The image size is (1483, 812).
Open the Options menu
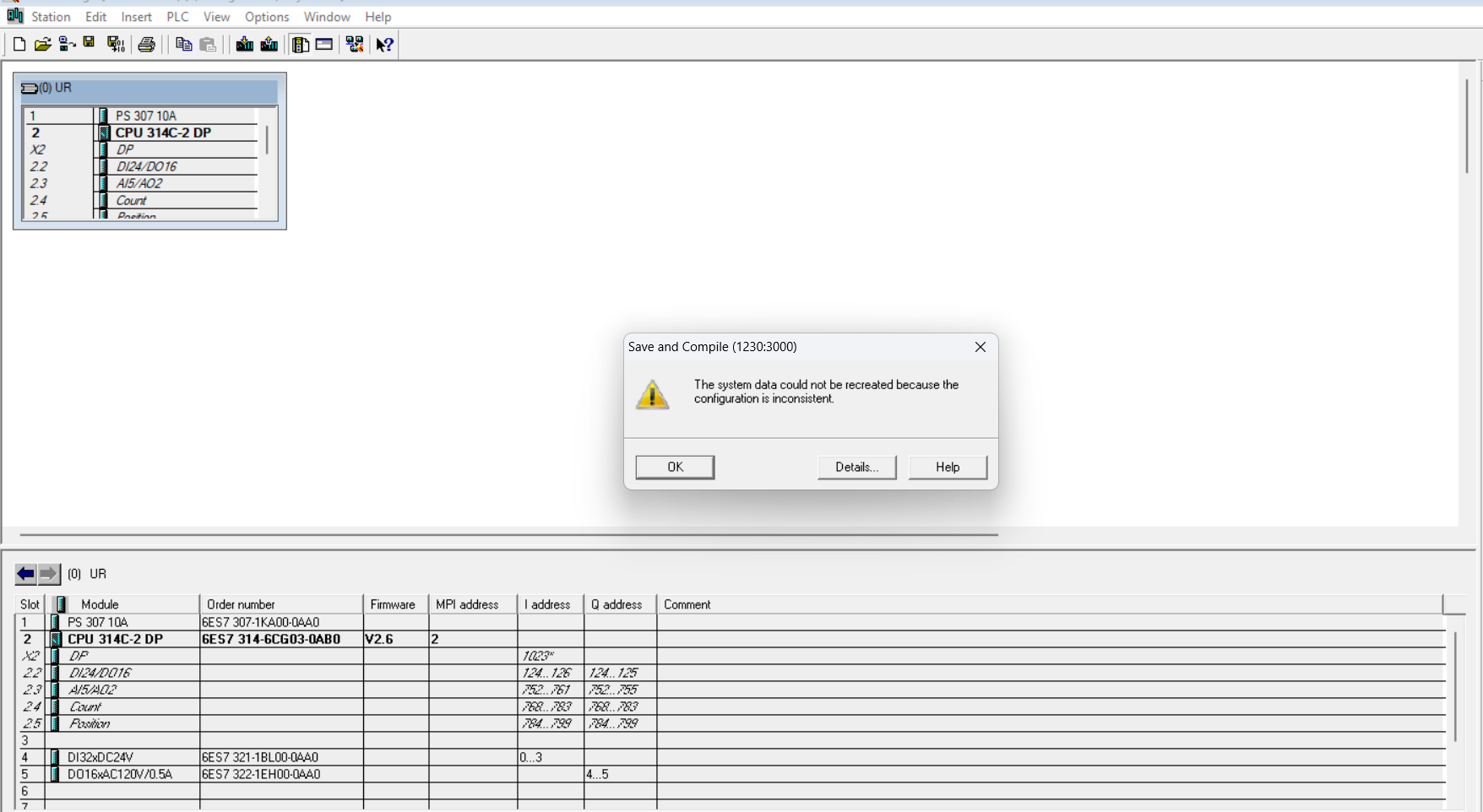pyautogui.click(x=267, y=17)
